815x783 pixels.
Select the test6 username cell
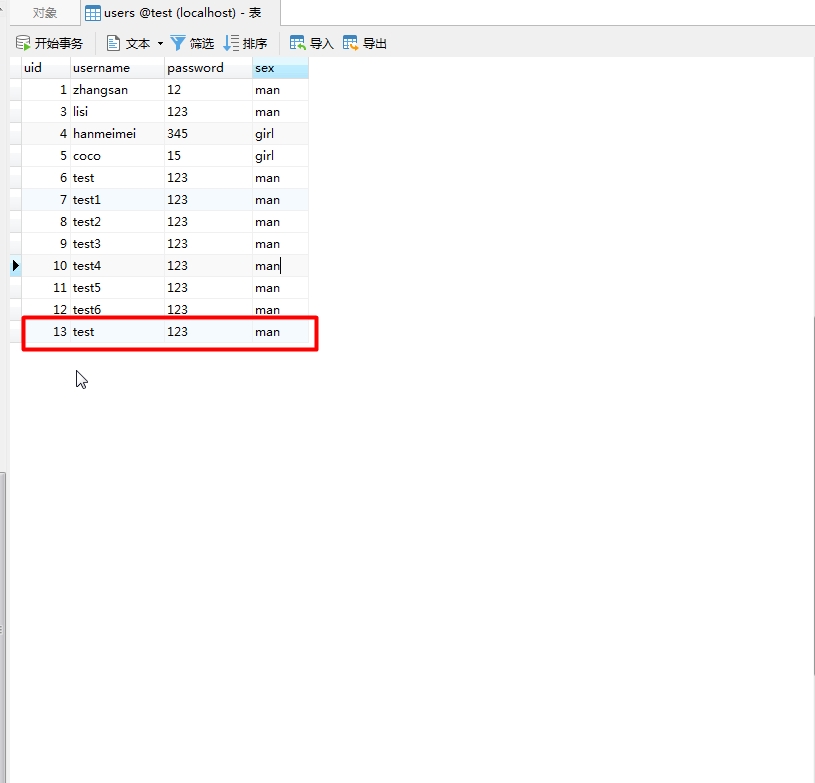click(117, 308)
